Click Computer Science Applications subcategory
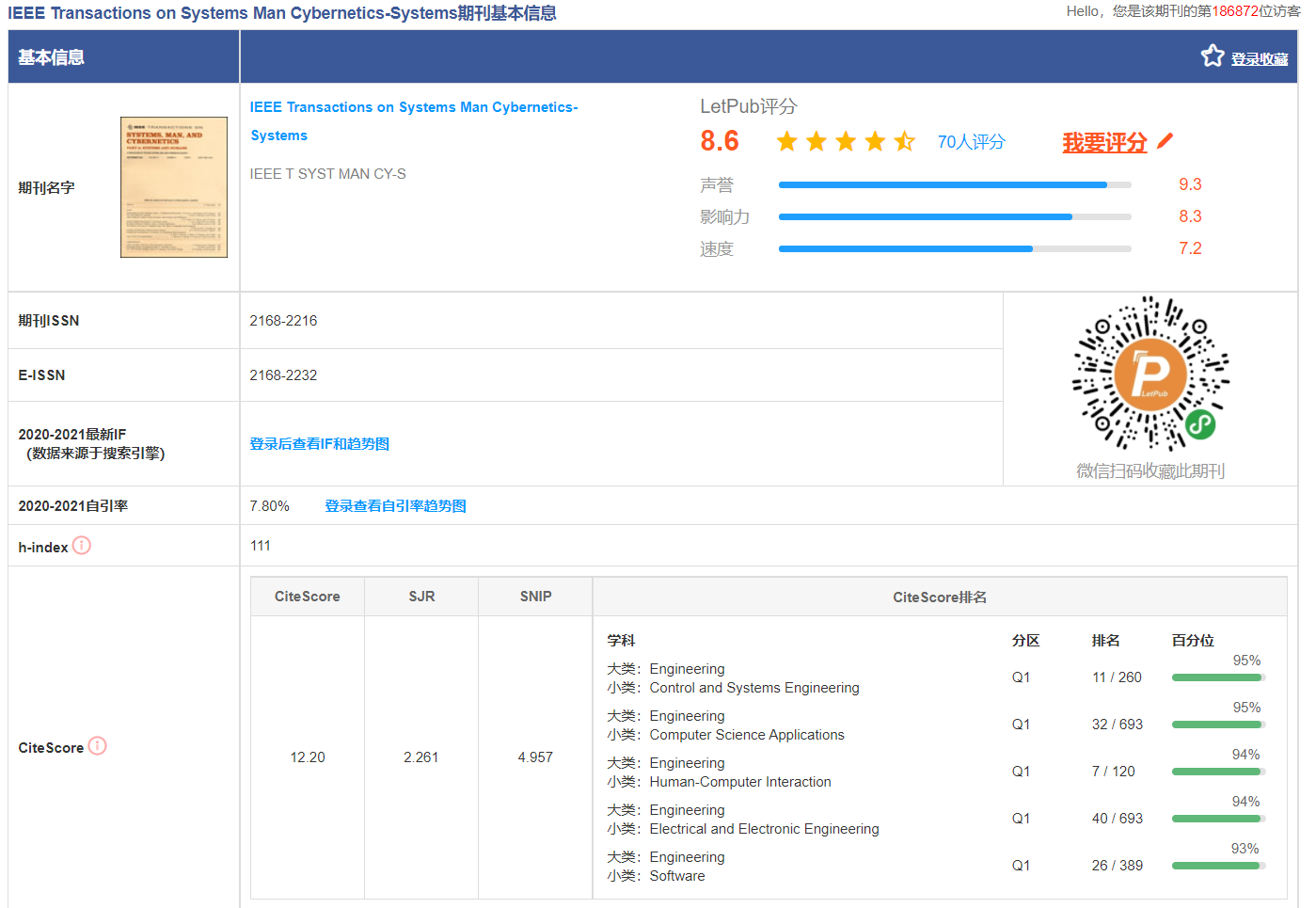The image size is (1316, 908). pos(747,735)
